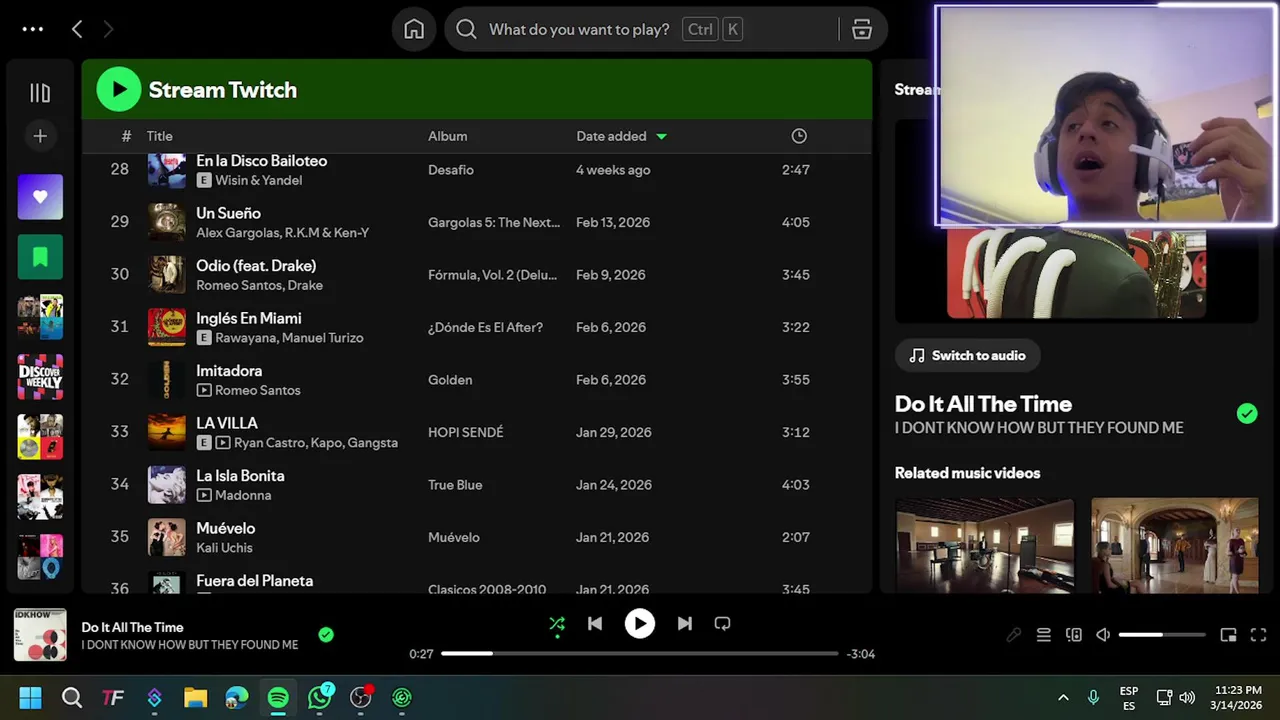
Task: Open Do It All The Time title in side panel
Action: [983, 404]
